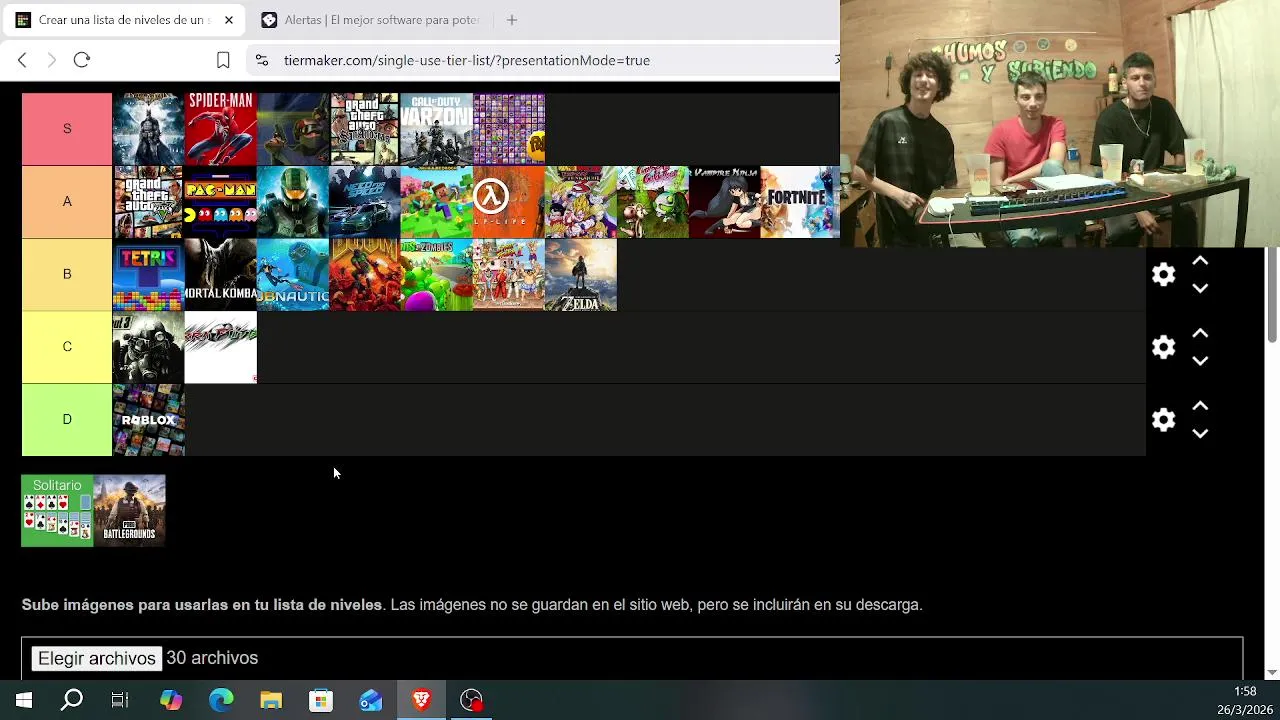Select the Batman game image in S tier
The image size is (1280, 720).
(149, 129)
